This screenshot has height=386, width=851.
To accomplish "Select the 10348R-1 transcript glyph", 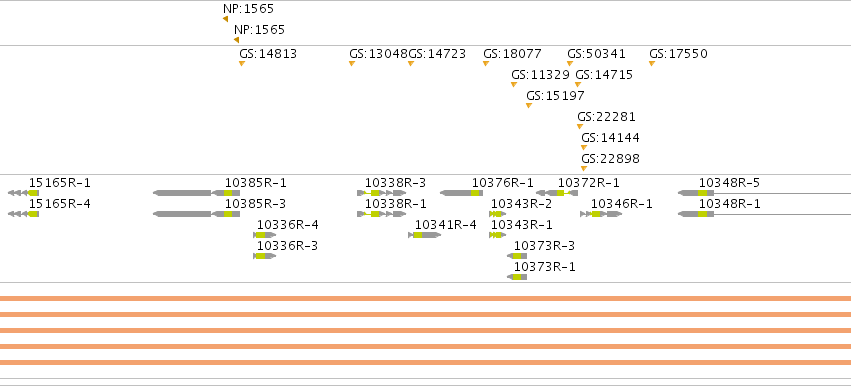I will click(x=764, y=214).
